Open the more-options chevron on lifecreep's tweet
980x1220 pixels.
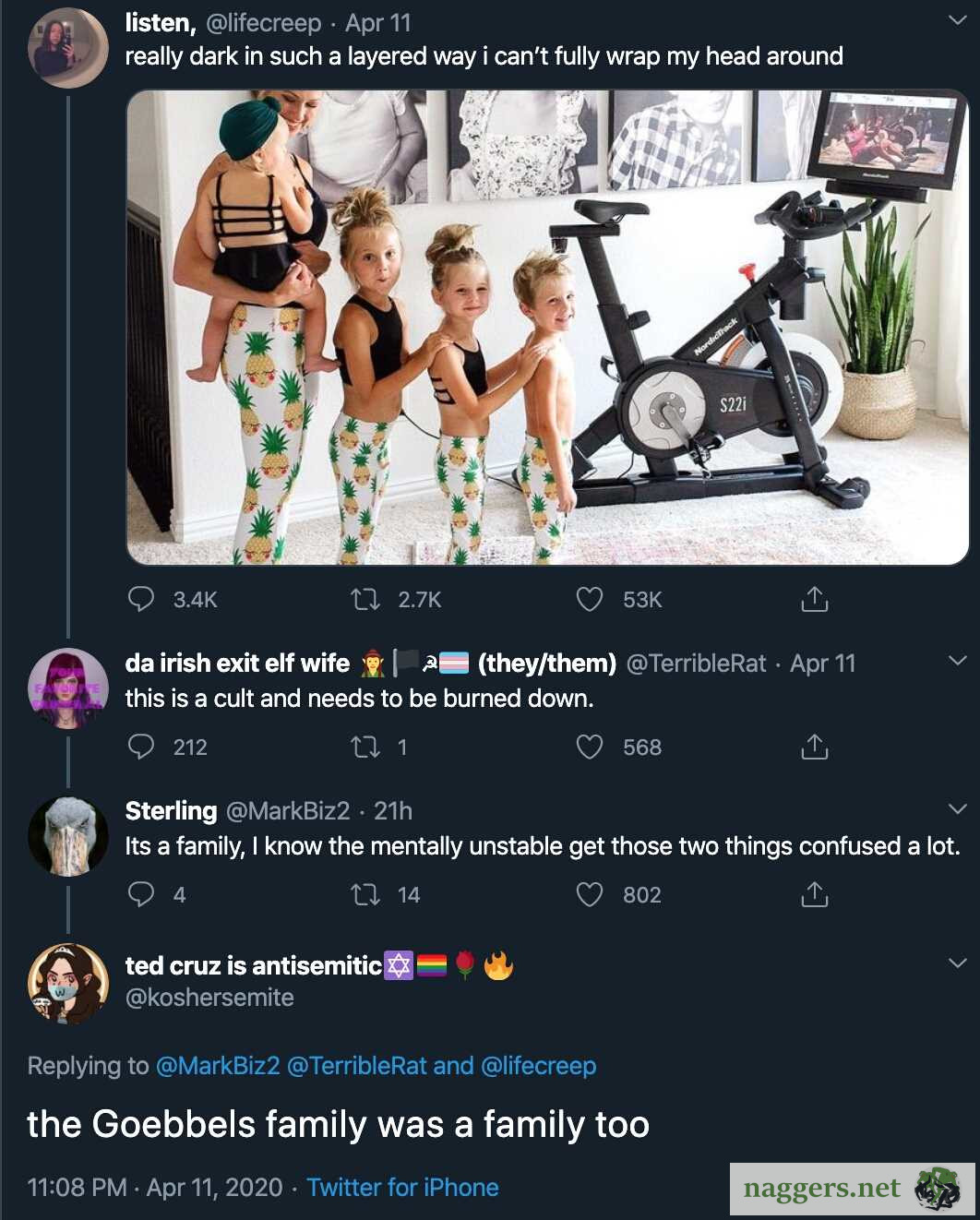958,19
